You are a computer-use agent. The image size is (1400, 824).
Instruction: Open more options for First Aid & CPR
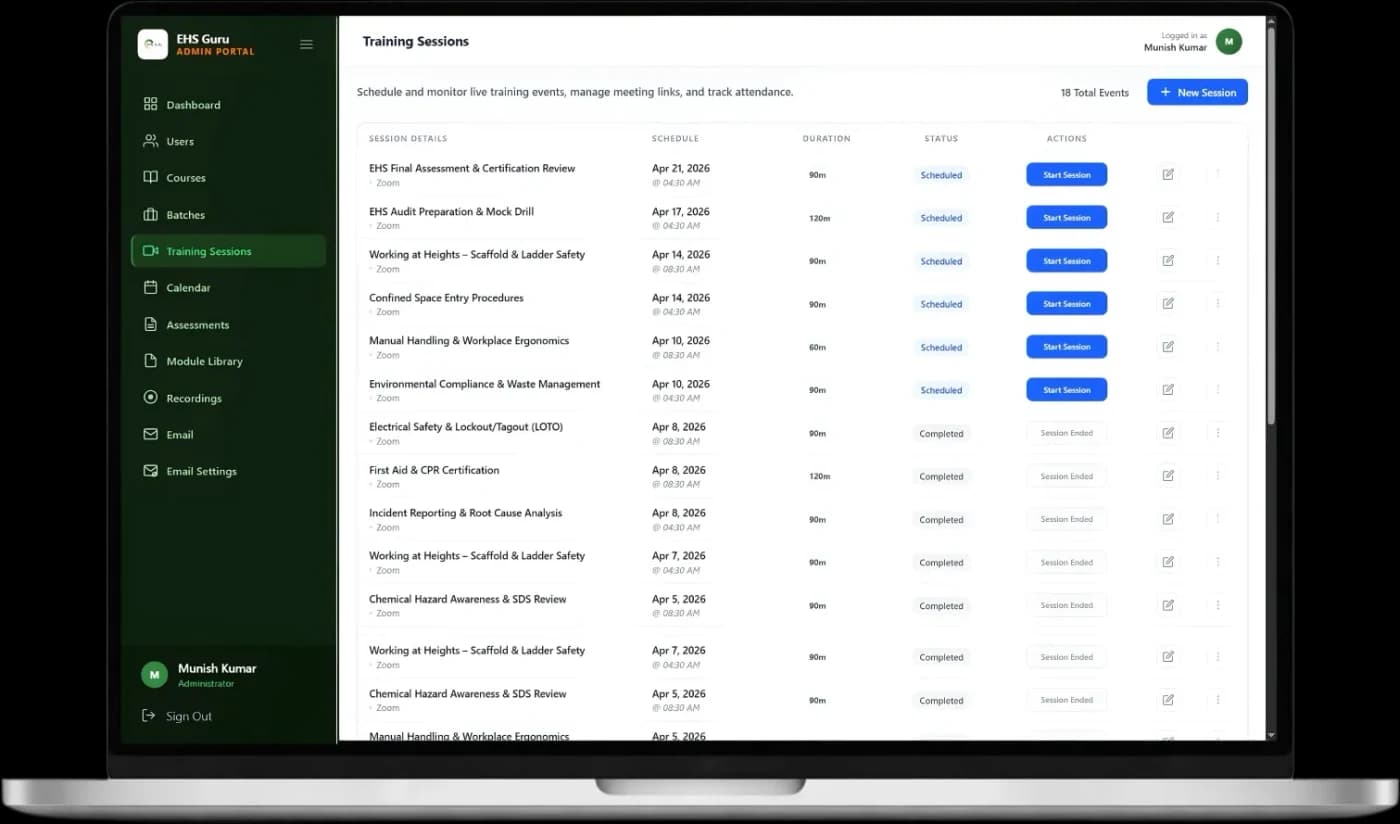(1218, 476)
